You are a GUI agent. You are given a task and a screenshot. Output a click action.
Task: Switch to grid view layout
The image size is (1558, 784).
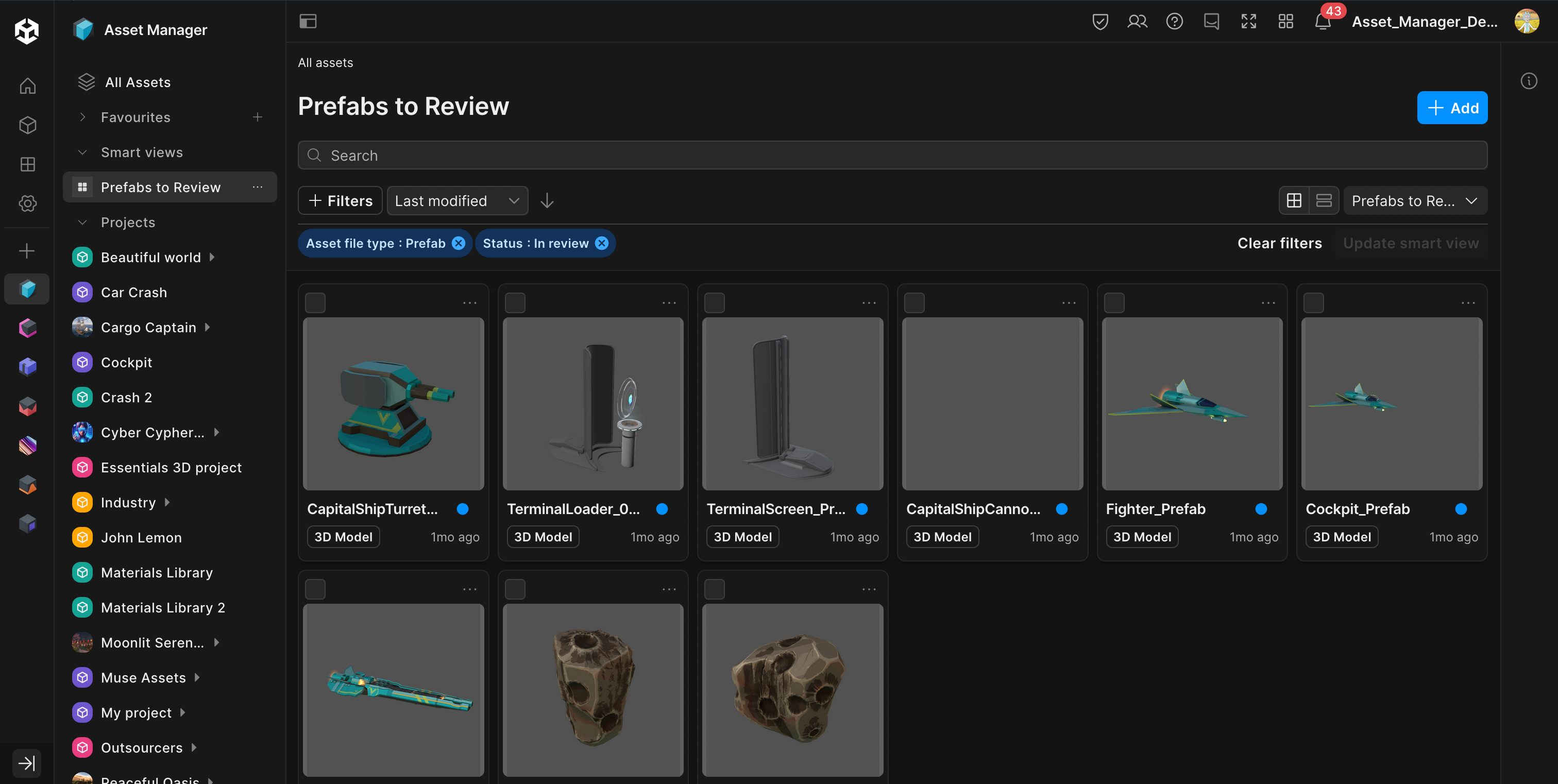1294,201
